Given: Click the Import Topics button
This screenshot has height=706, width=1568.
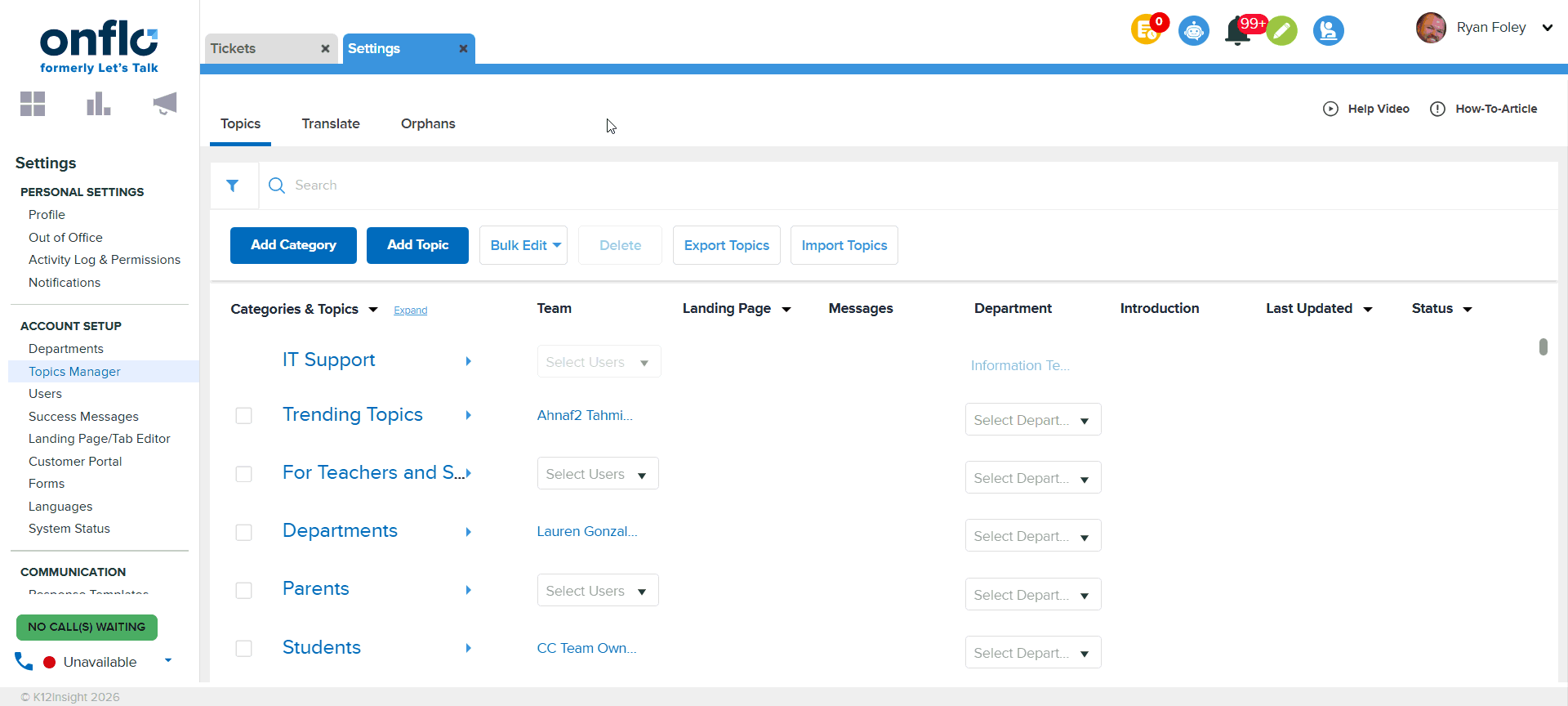Looking at the screenshot, I should coord(844,245).
